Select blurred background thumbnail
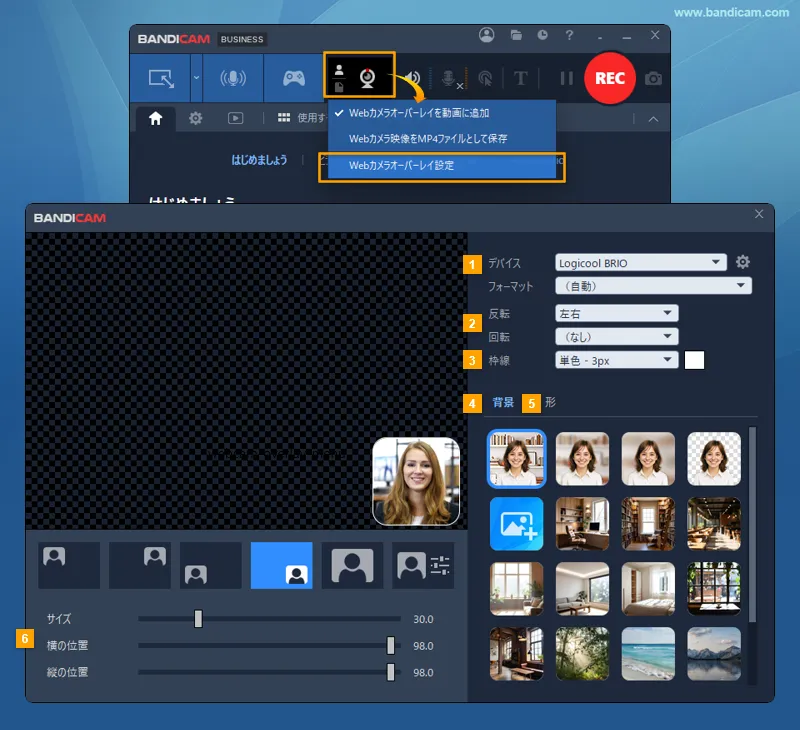This screenshot has height=730, width=800. click(582, 459)
